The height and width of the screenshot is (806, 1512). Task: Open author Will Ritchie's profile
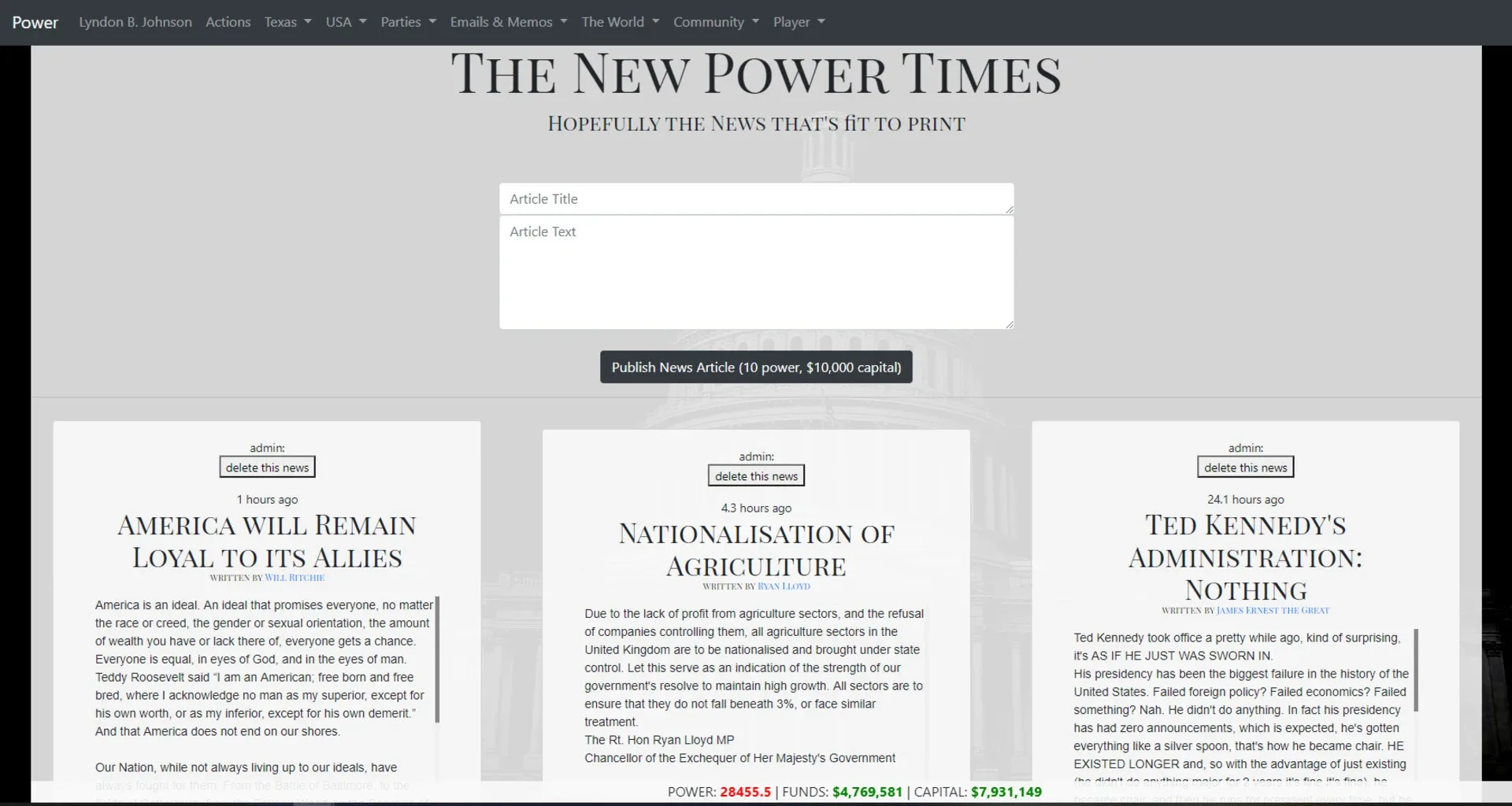(295, 578)
